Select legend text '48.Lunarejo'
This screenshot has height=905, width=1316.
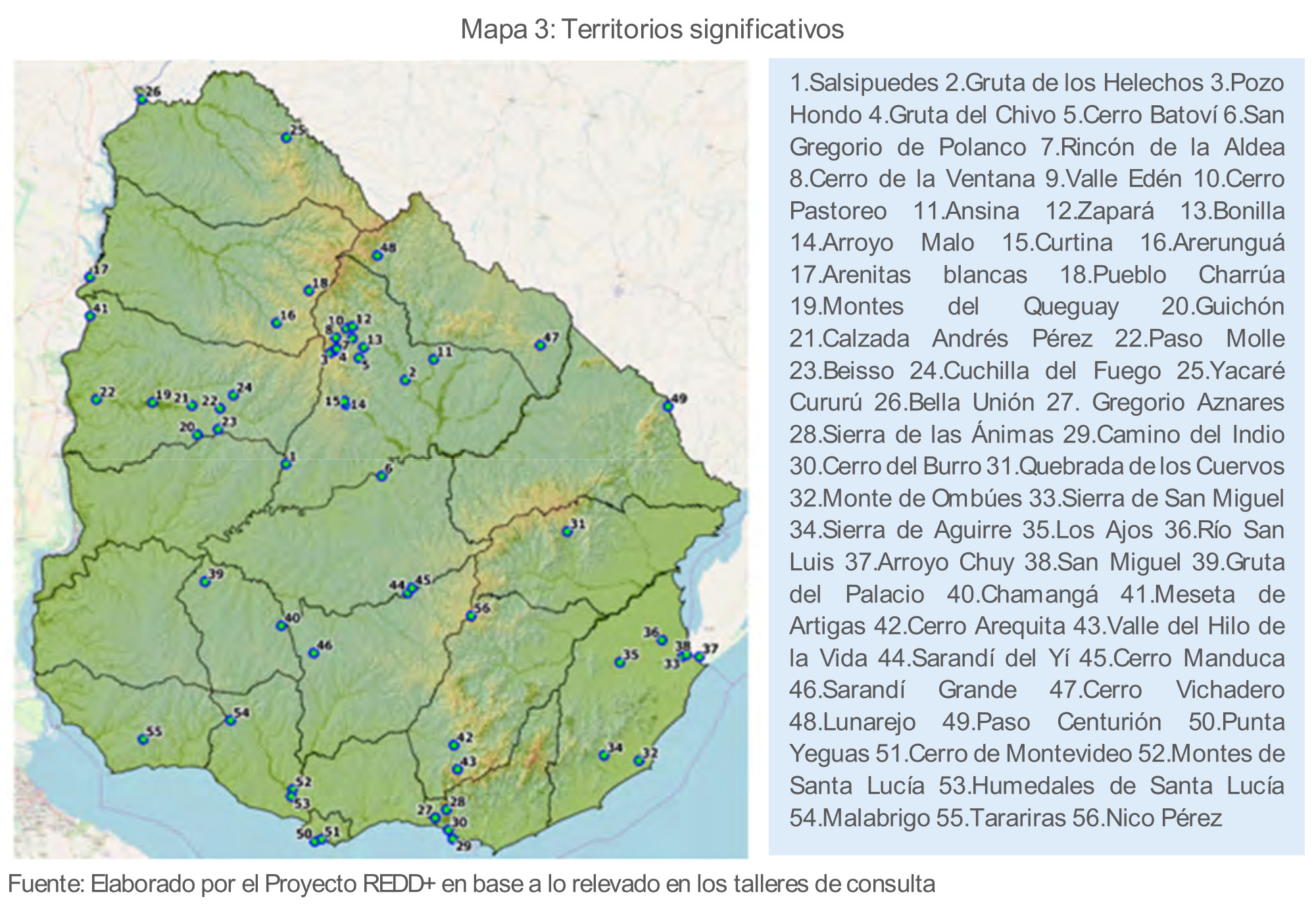click(x=852, y=722)
